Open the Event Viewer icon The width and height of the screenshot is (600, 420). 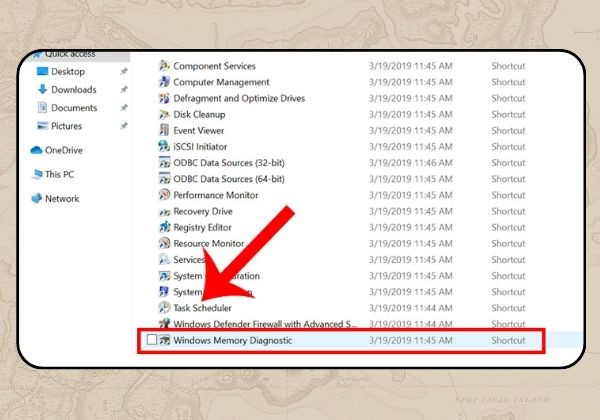click(164, 130)
